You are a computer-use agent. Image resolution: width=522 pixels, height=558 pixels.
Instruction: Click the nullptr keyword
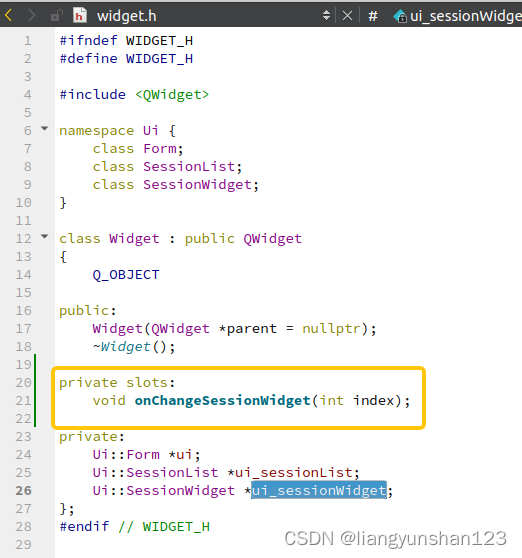[x=331, y=329]
